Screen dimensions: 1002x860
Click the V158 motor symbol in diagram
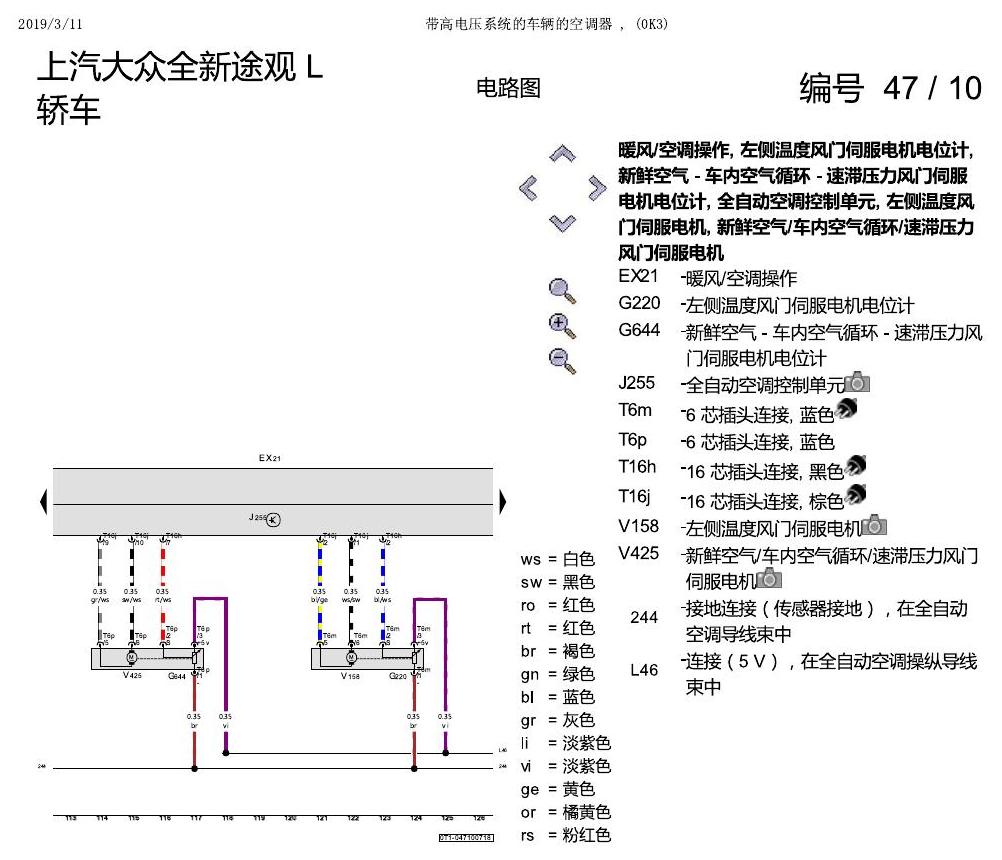coord(351,657)
